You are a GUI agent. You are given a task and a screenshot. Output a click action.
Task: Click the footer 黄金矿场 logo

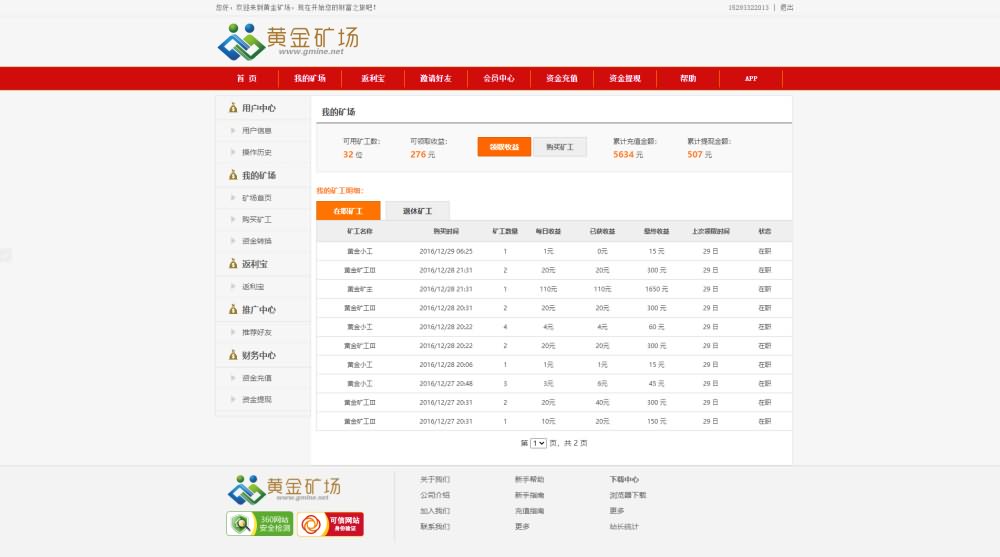(284, 489)
